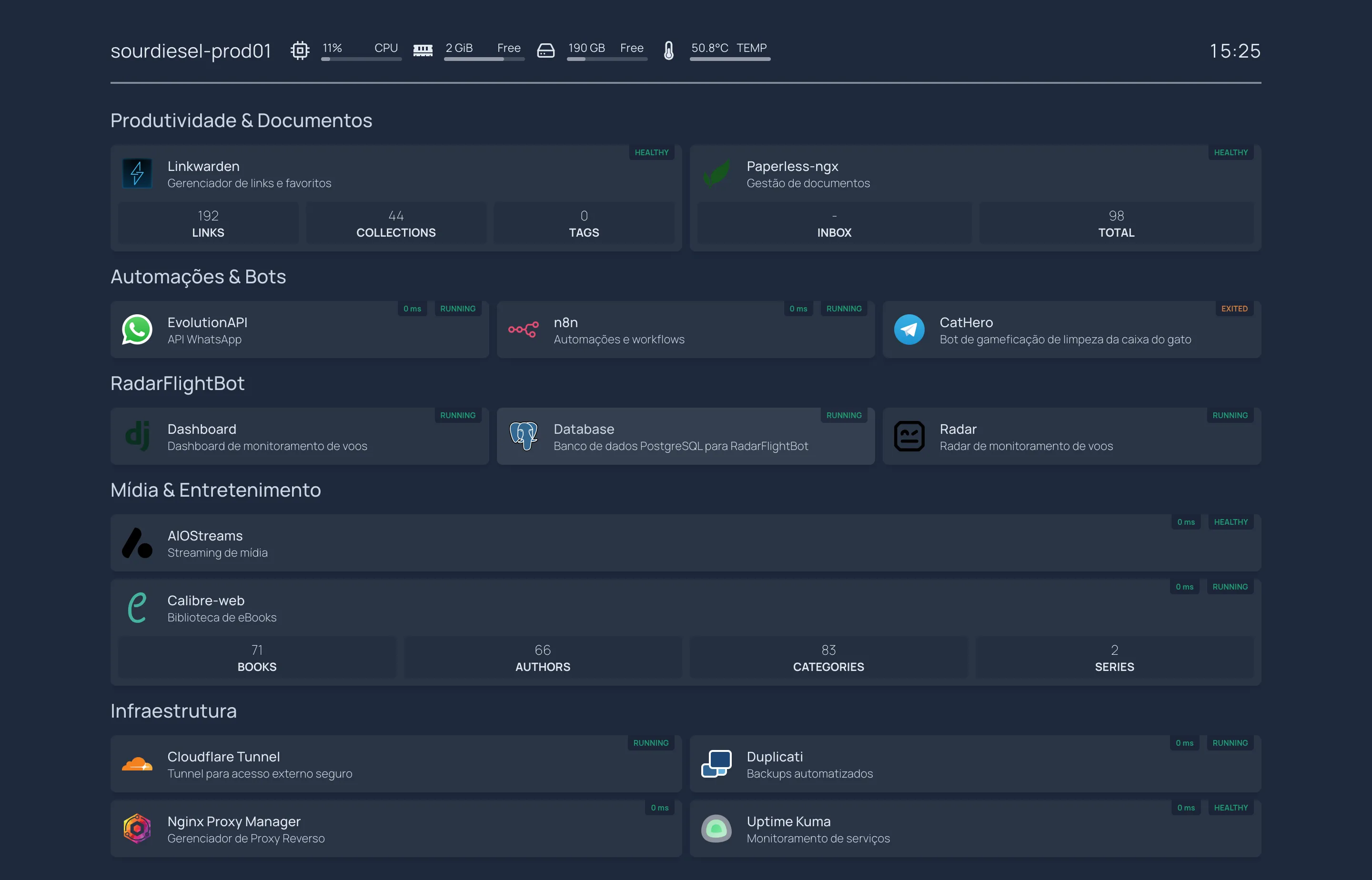Open the Calibre-web green C icon
Screen dimensions: 1372x880
pyautogui.click(x=137, y=608)
